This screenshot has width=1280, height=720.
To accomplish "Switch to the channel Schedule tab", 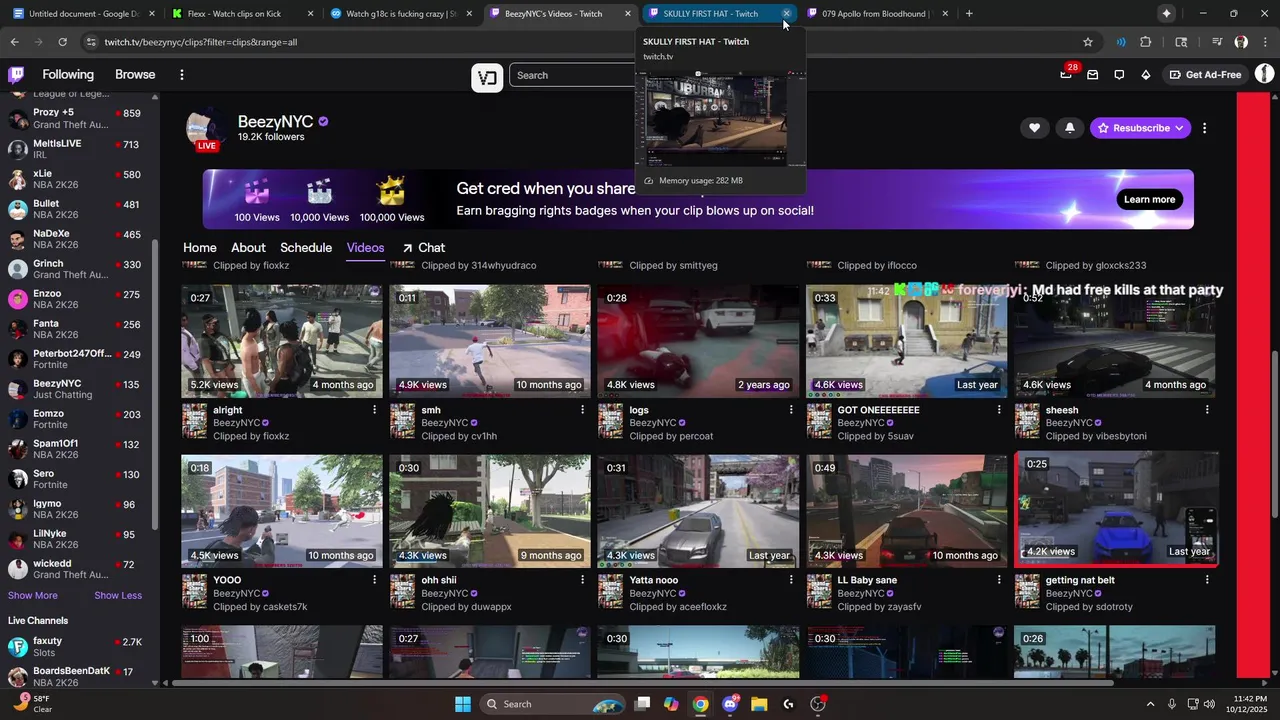I will pos(306,248).
